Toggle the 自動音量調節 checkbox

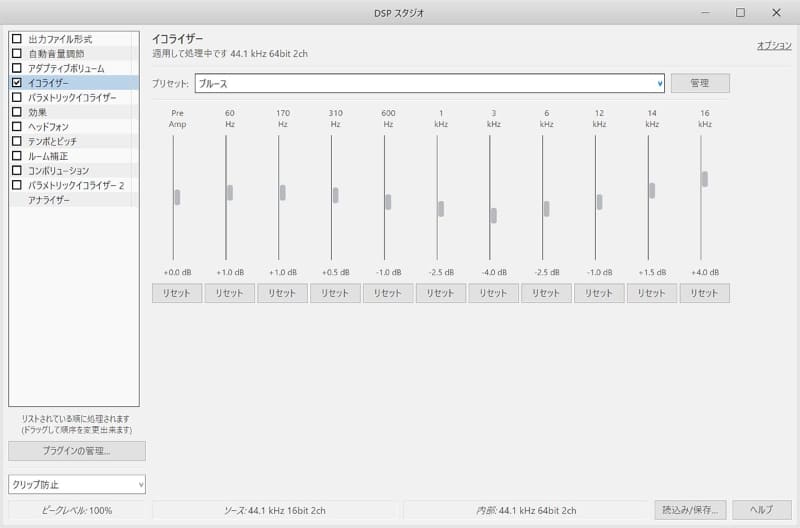[17, 54]
